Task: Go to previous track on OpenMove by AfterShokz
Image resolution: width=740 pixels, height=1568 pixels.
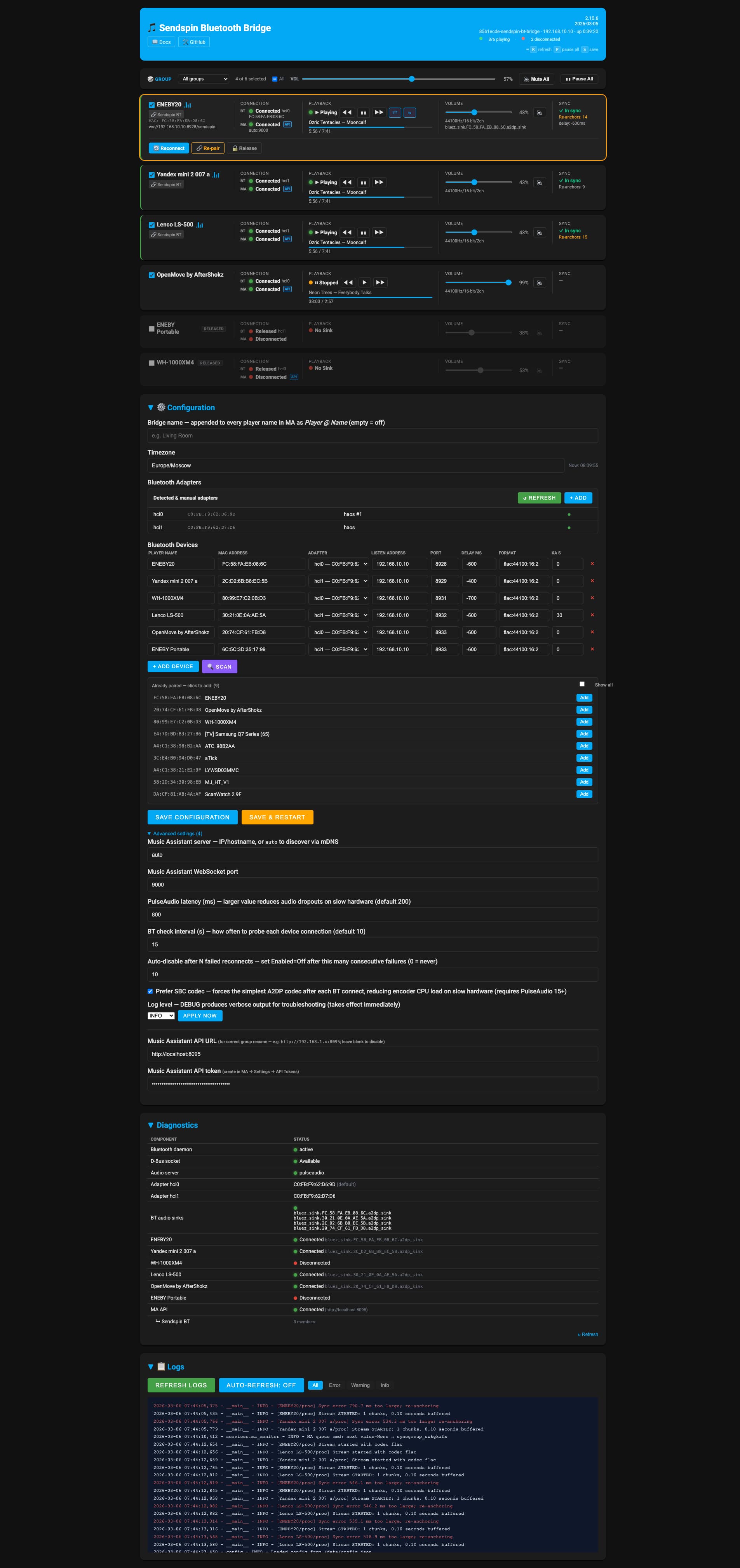Action: click(348, 282)
